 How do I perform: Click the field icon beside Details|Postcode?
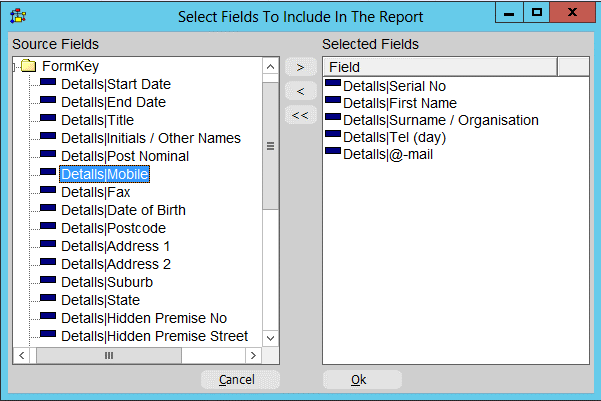(47, 228)
